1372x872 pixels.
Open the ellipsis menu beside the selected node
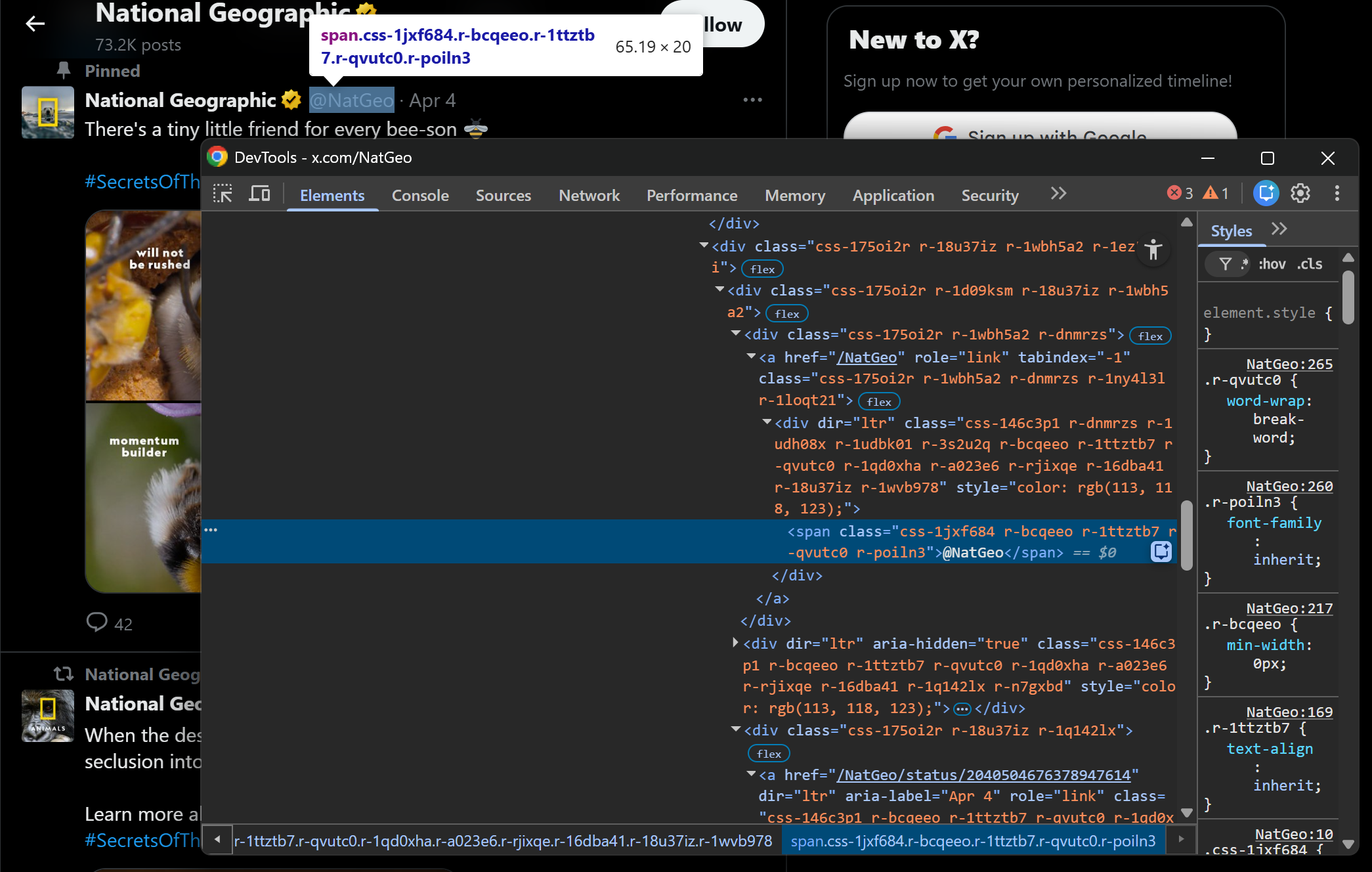point(211,530)
